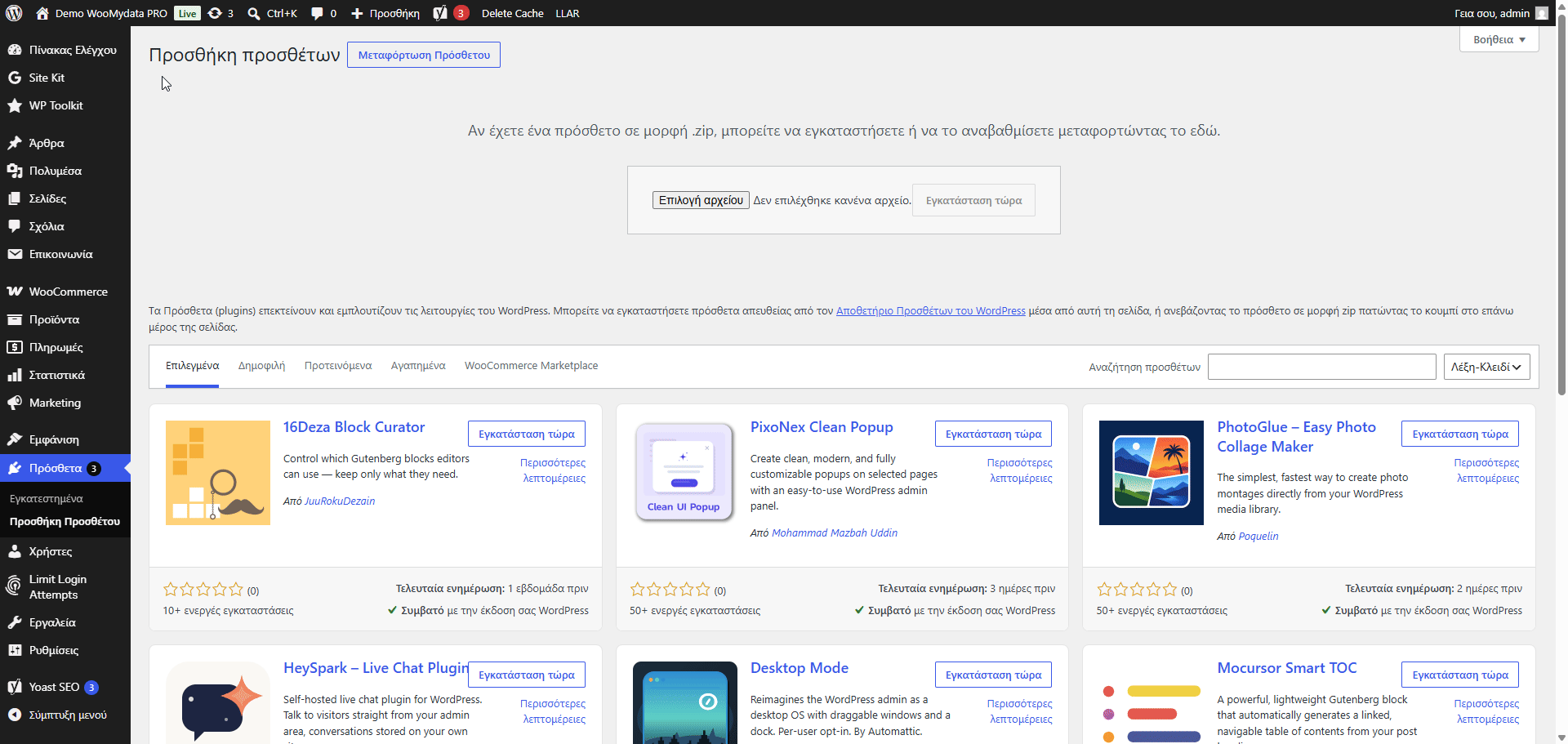Click the 16Deza Block Curator thumbnail
The image size is (1568, 744).
coord(218,473)
